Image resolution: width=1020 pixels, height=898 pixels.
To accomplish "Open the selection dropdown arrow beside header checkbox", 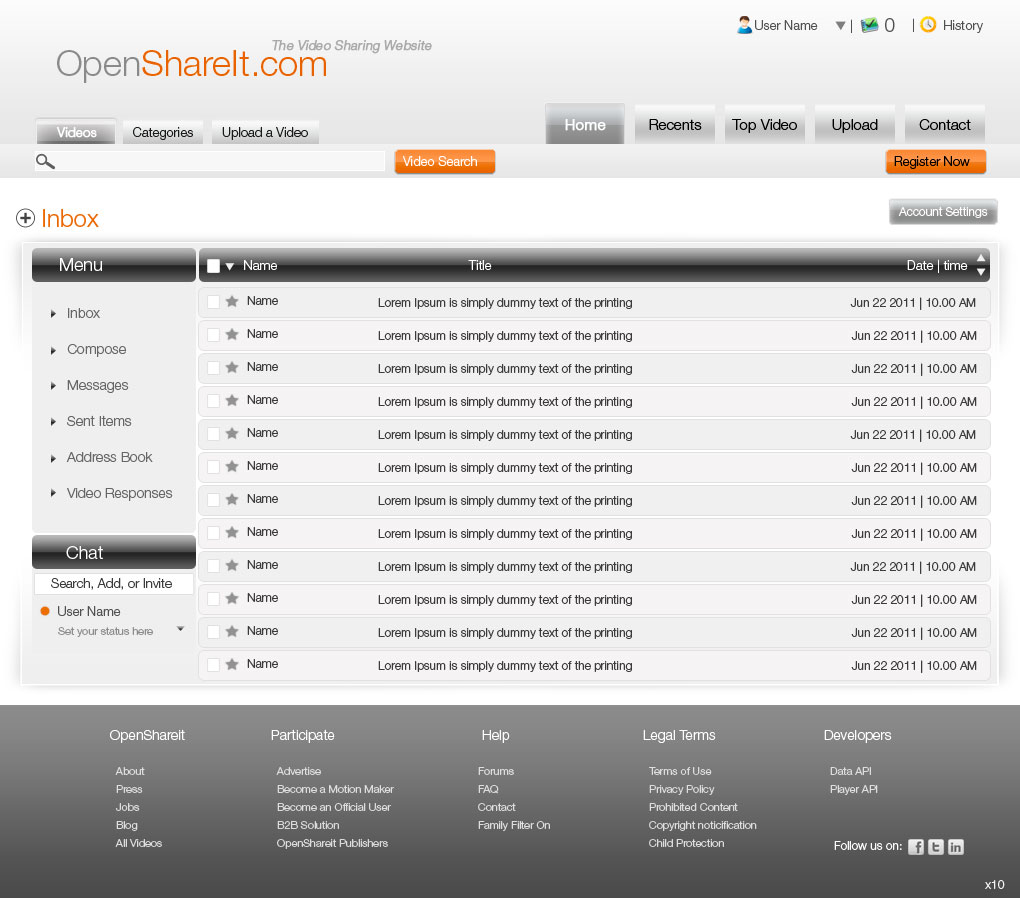I will click(230, 266).
